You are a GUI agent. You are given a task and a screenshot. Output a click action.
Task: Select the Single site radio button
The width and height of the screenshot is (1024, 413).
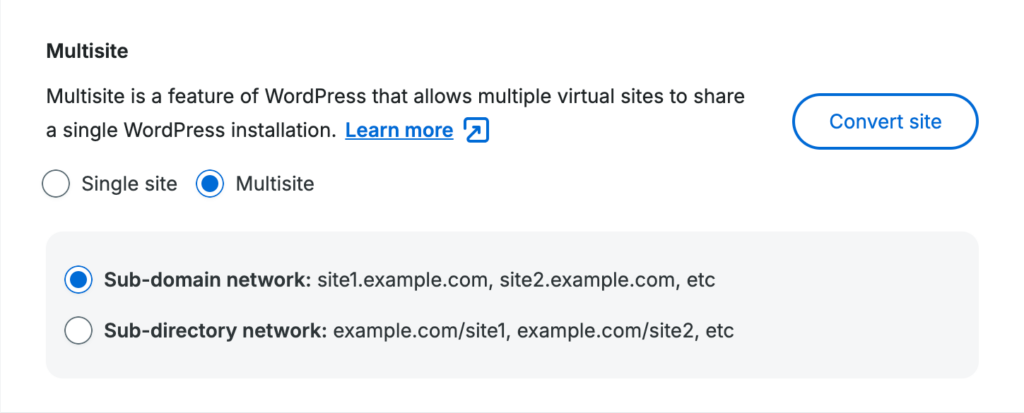(x=57, y=184)
